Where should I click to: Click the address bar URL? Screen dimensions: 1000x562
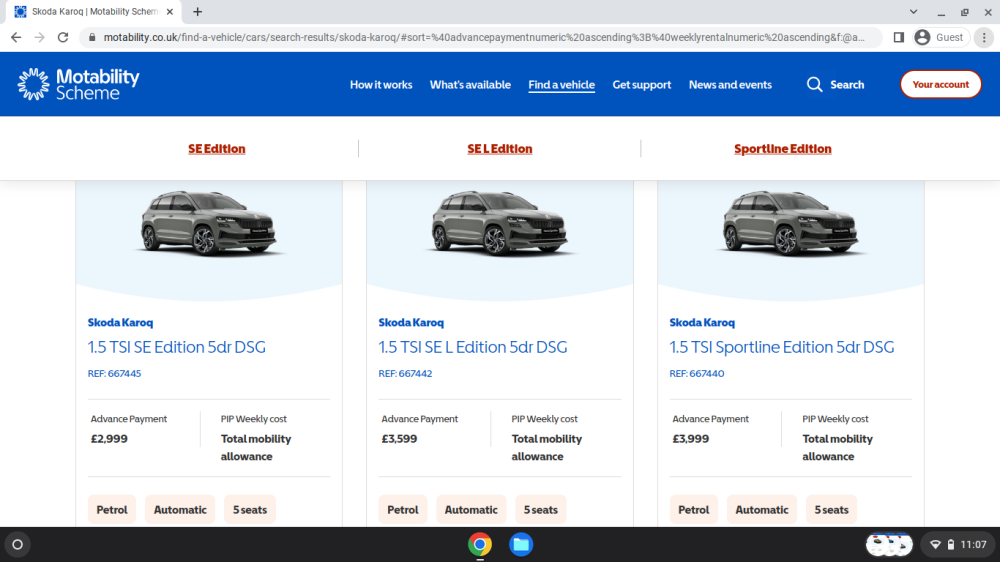coord(484,38)
